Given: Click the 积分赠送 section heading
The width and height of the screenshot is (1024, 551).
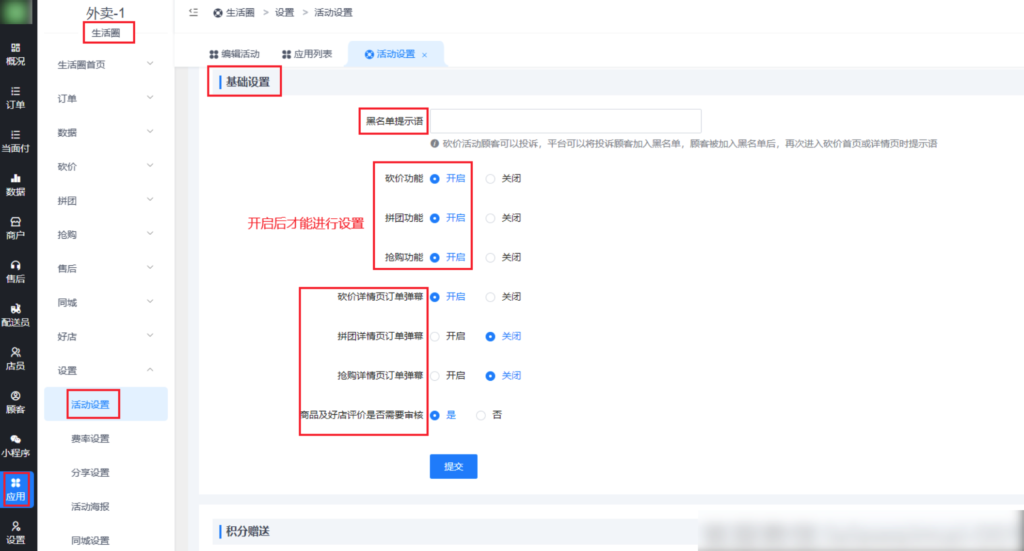Looking at the screenshot, I should click(248, 531).
